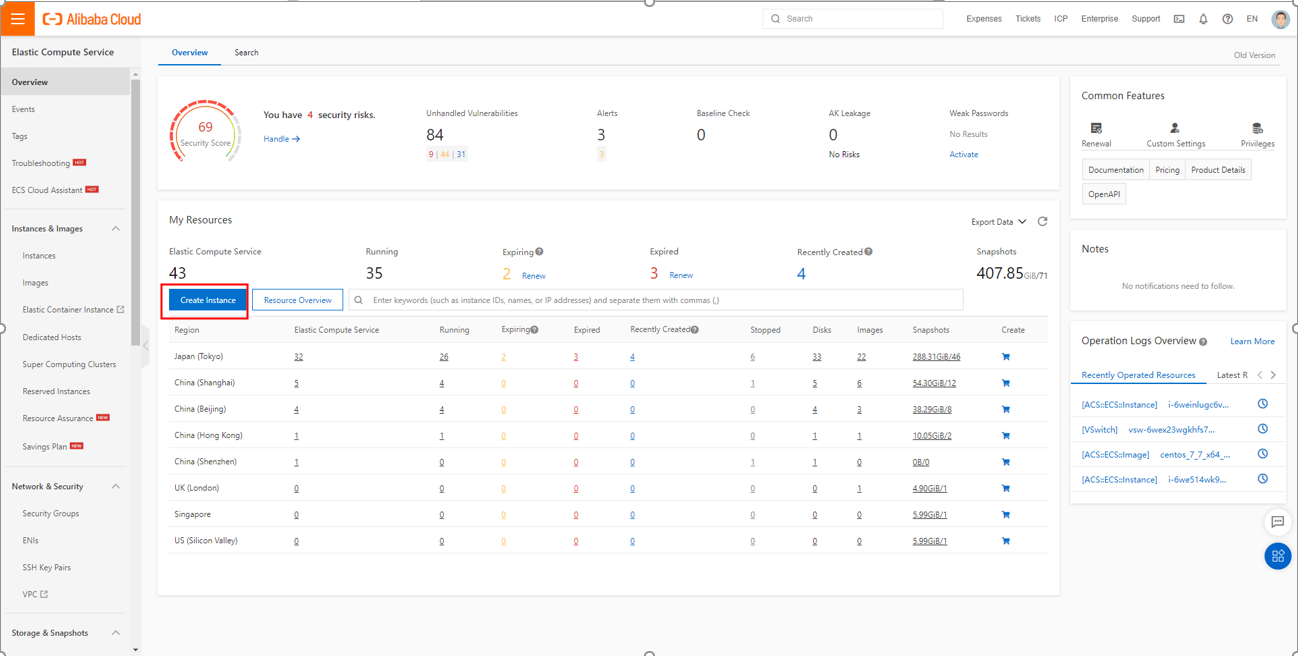The height and width of the screenshot is (656, 1298).
Task: Open Security Groups in the sidebar
Action: click(51, 514)
